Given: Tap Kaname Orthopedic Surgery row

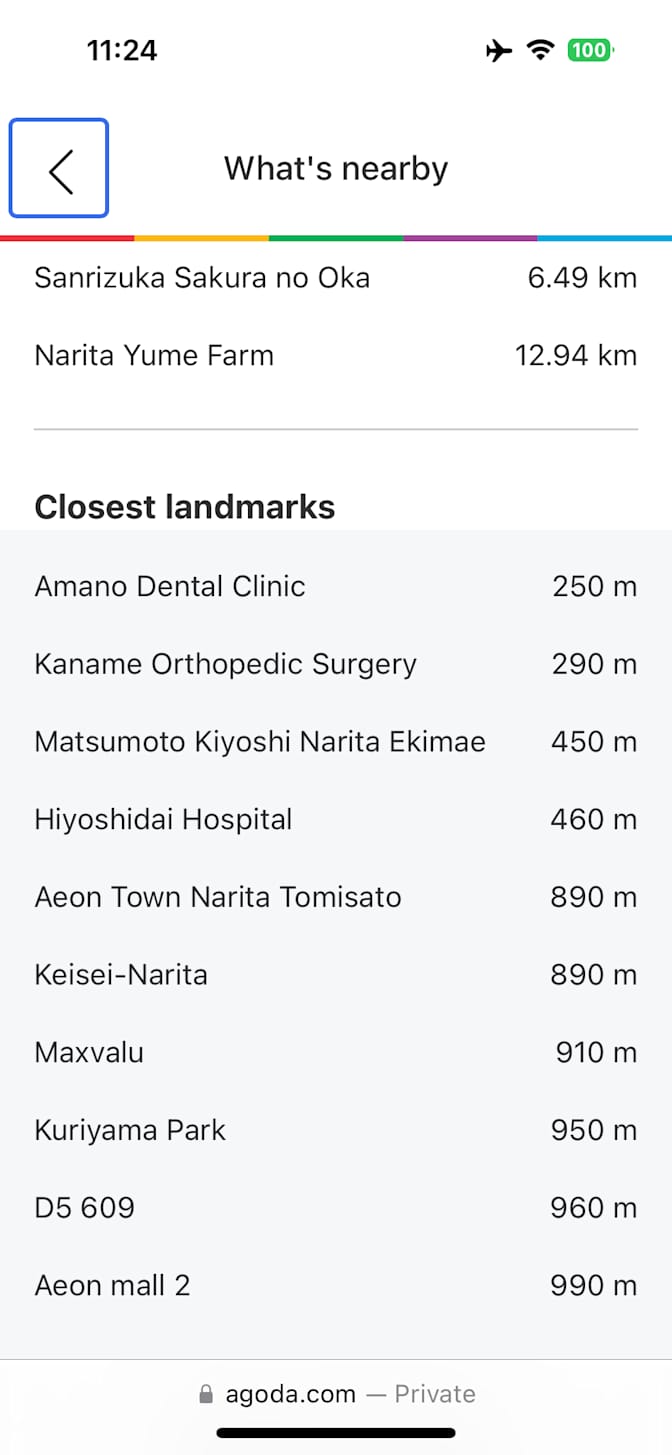Looking at the screenshot, I should (225, 664).
